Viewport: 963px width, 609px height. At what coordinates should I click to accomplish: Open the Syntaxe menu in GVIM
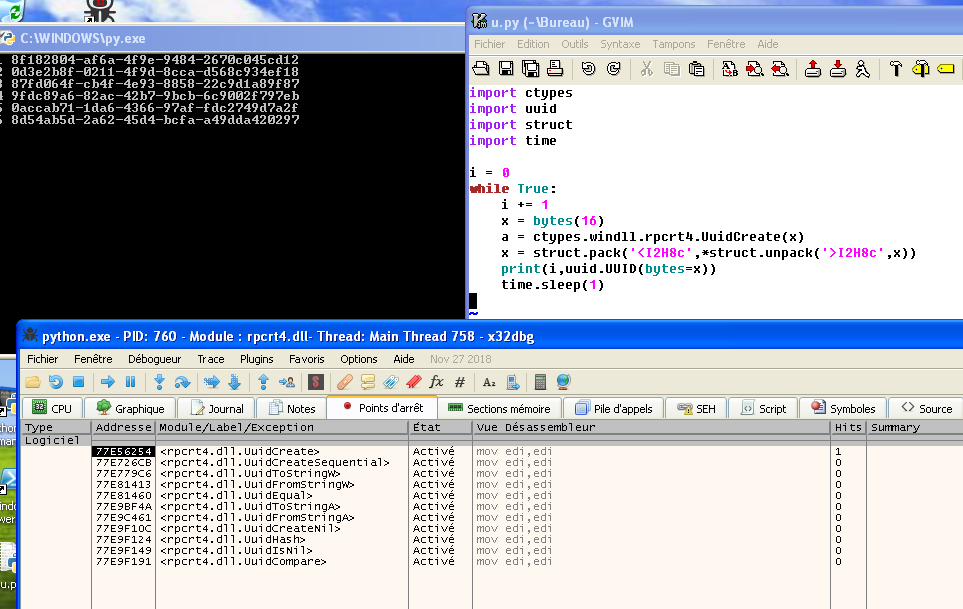[620, 44]
